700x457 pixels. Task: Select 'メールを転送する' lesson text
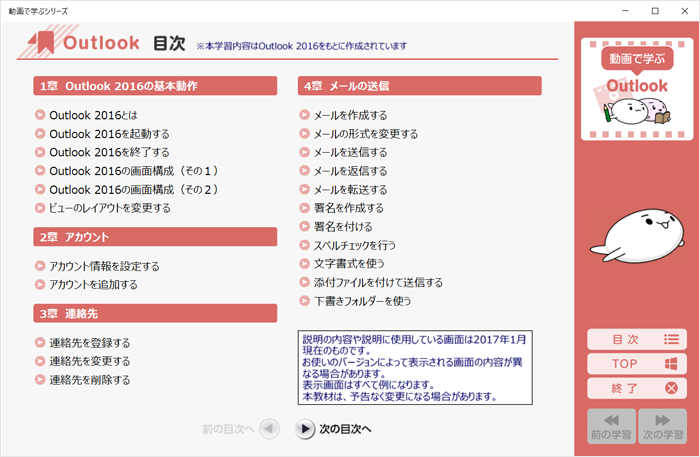pyautogui.click(x=350, y=190)
